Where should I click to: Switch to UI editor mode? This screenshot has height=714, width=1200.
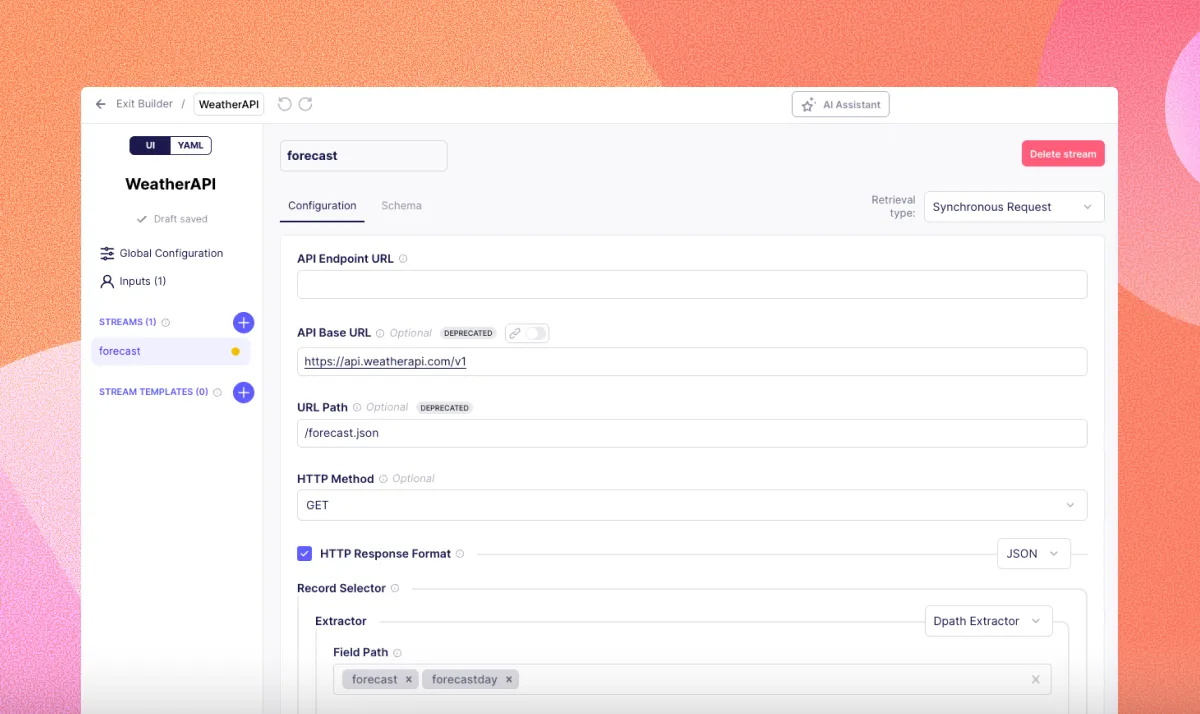pyautogui.click(x=150, y=146)
